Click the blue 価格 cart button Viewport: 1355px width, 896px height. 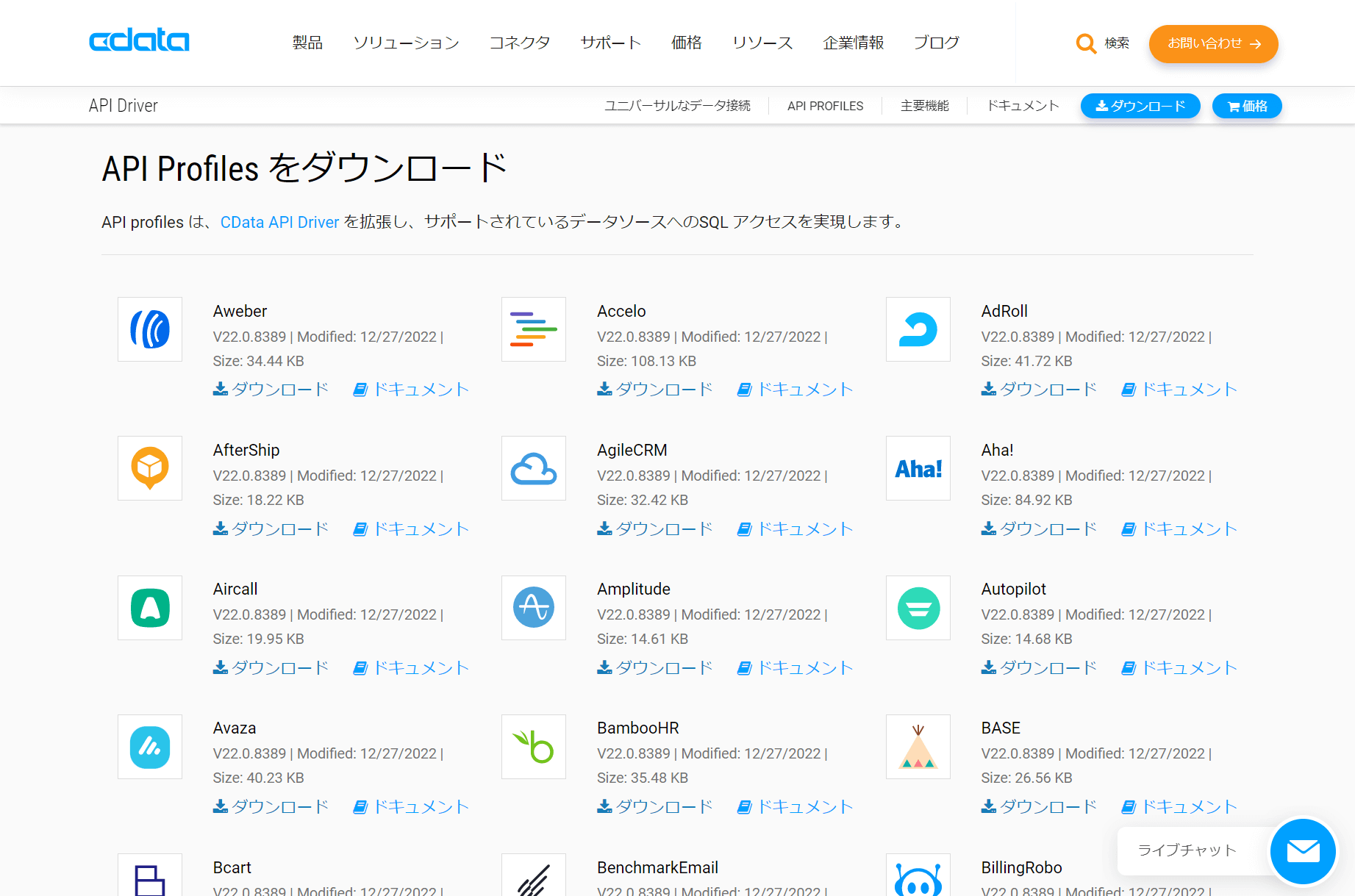(1247, 106)
